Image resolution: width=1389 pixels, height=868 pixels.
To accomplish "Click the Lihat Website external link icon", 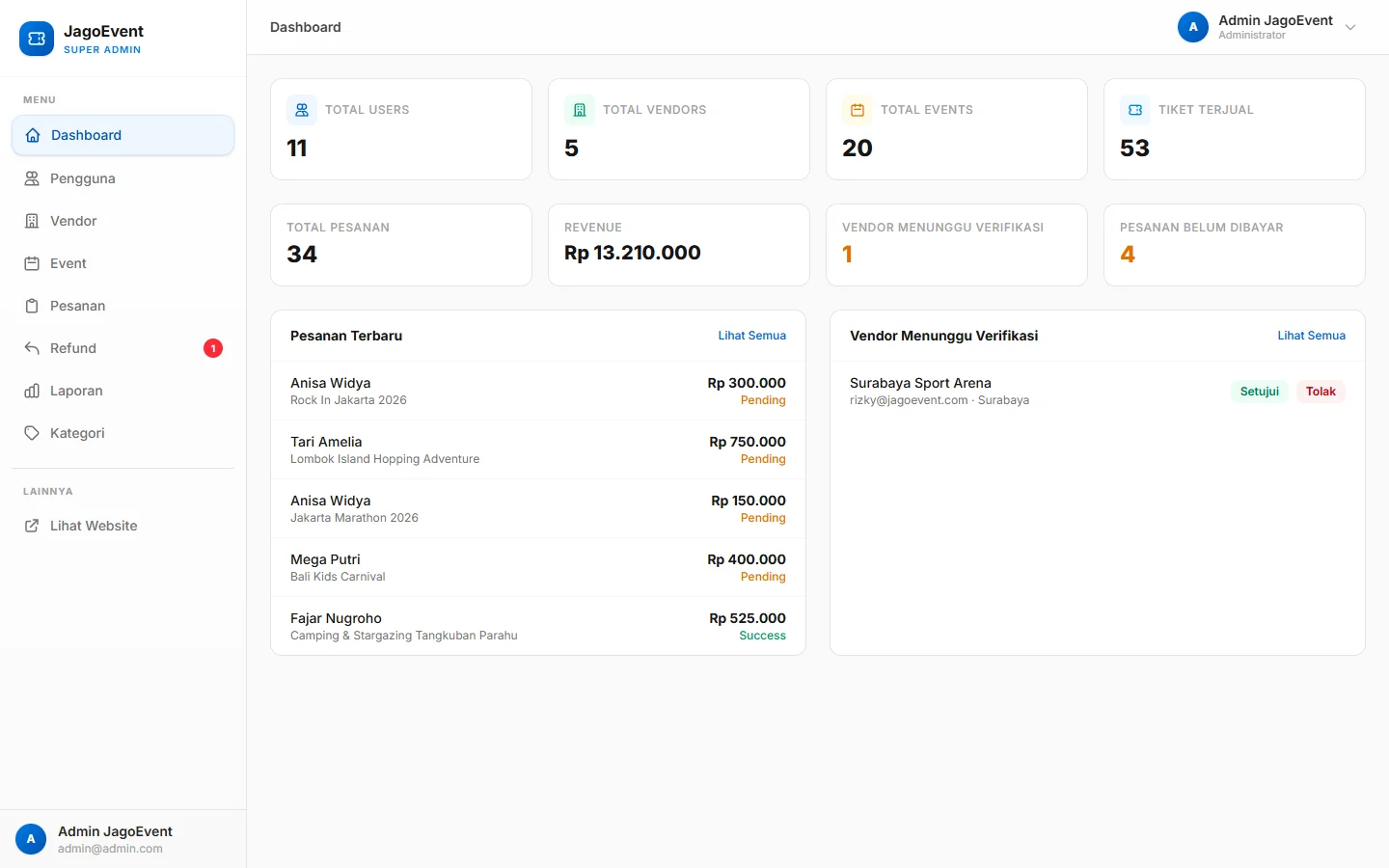I will 32,526.
